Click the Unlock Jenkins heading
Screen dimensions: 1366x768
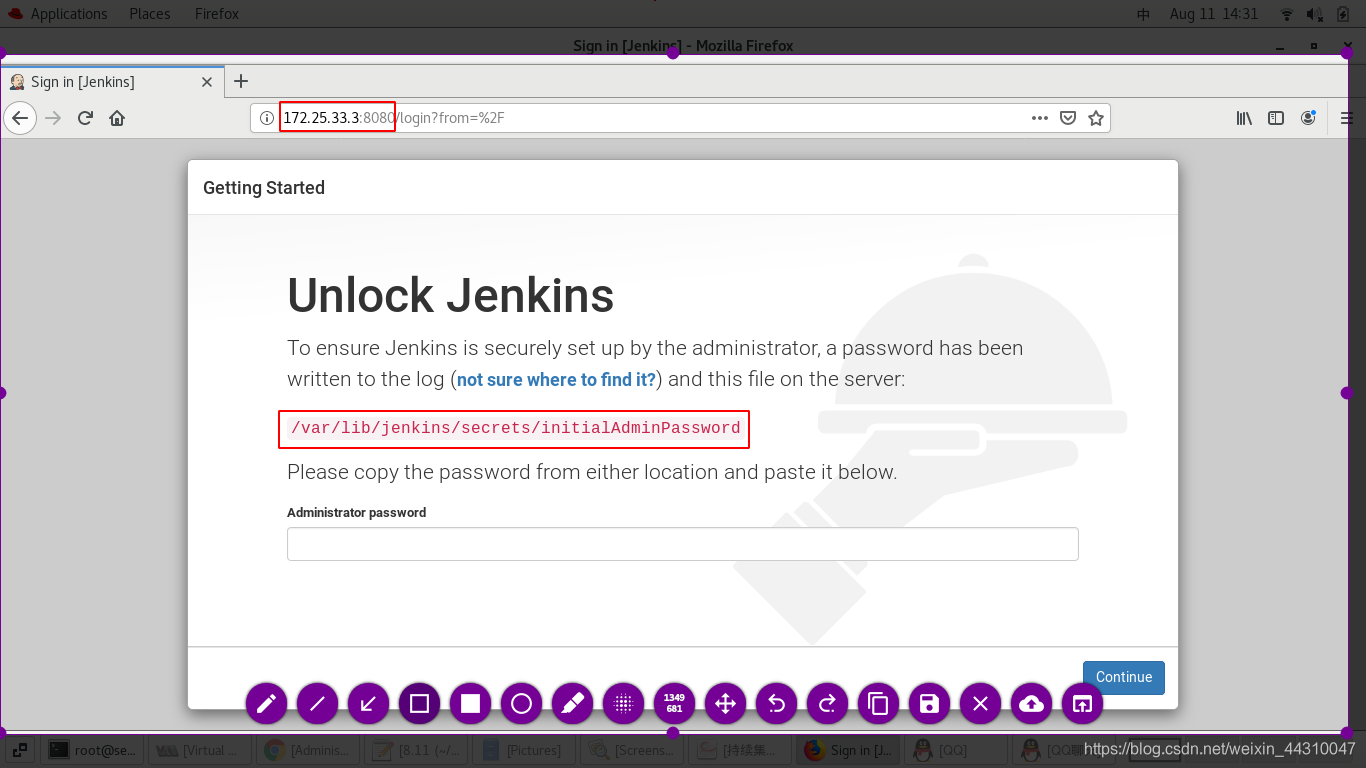coord(450,296)
